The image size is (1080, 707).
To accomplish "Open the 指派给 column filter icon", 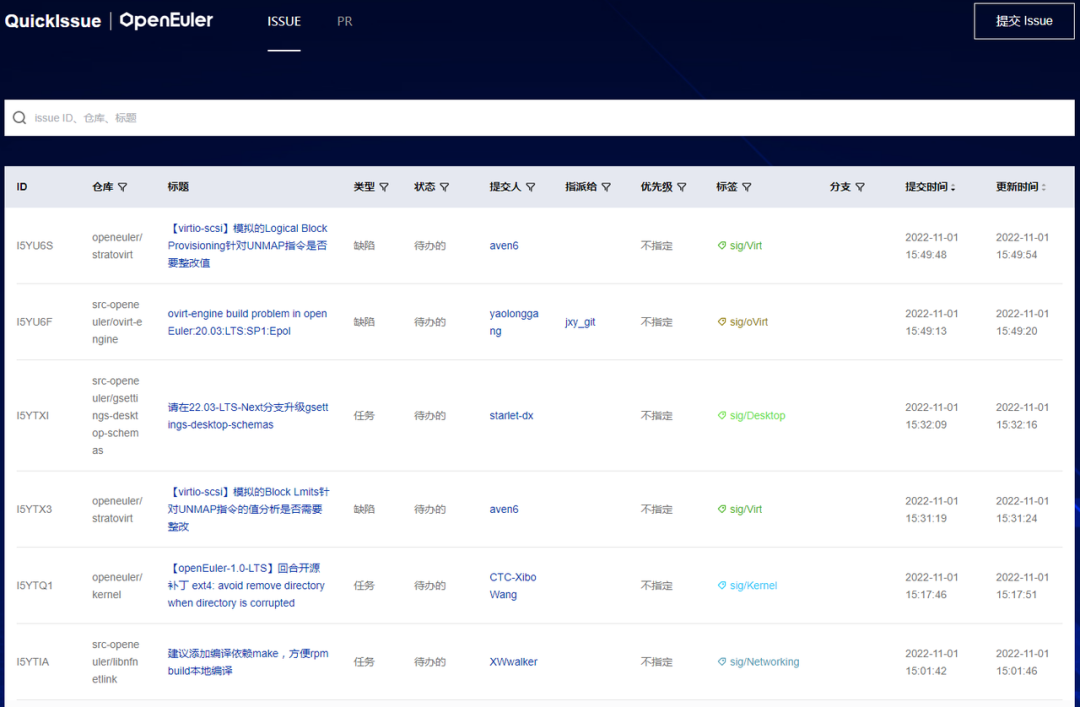I will pyautogui.click(x=606, y=187).
